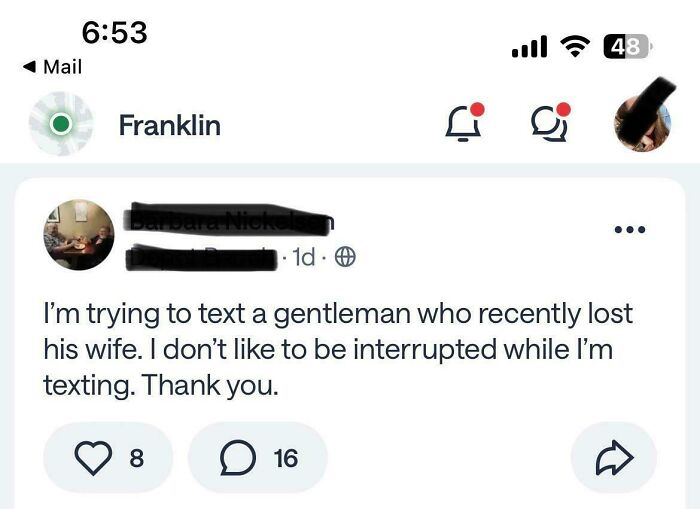The width and height of the screenshot is (700, 509).
Task: Tap the Franklin neighborhood logo
Action: pos(60,125)
